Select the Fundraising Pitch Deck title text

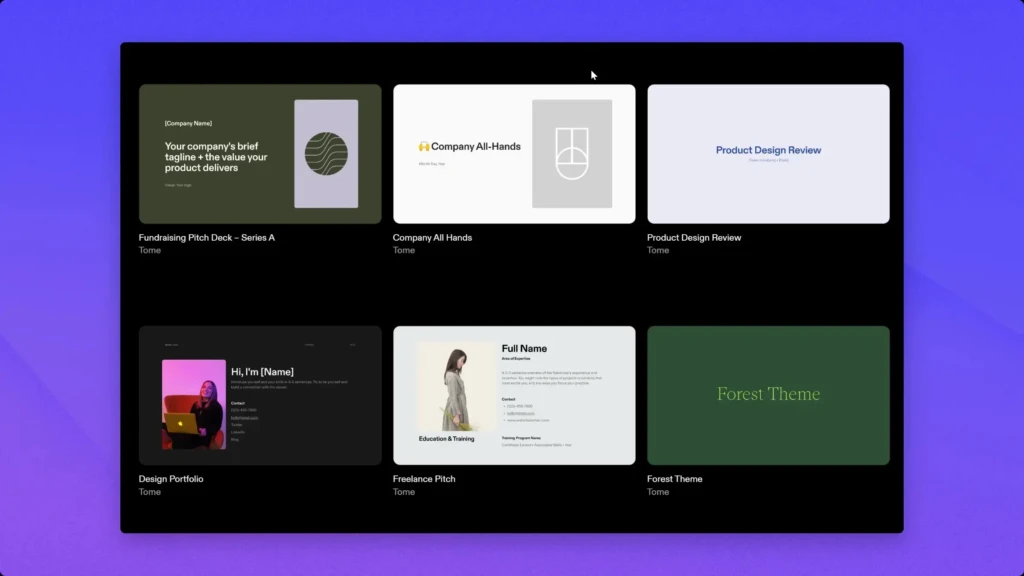coord(207,237)
